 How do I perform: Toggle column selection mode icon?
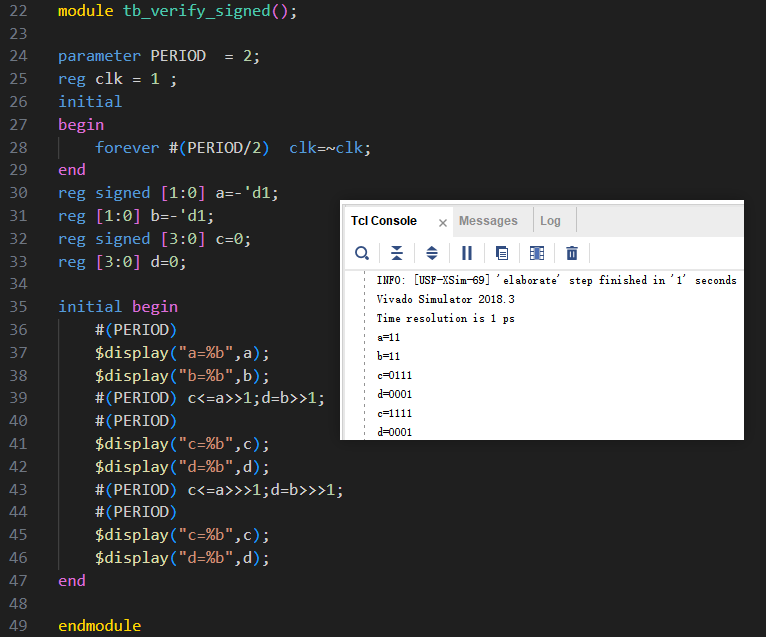pyautogui.click(x=537, y=253)
